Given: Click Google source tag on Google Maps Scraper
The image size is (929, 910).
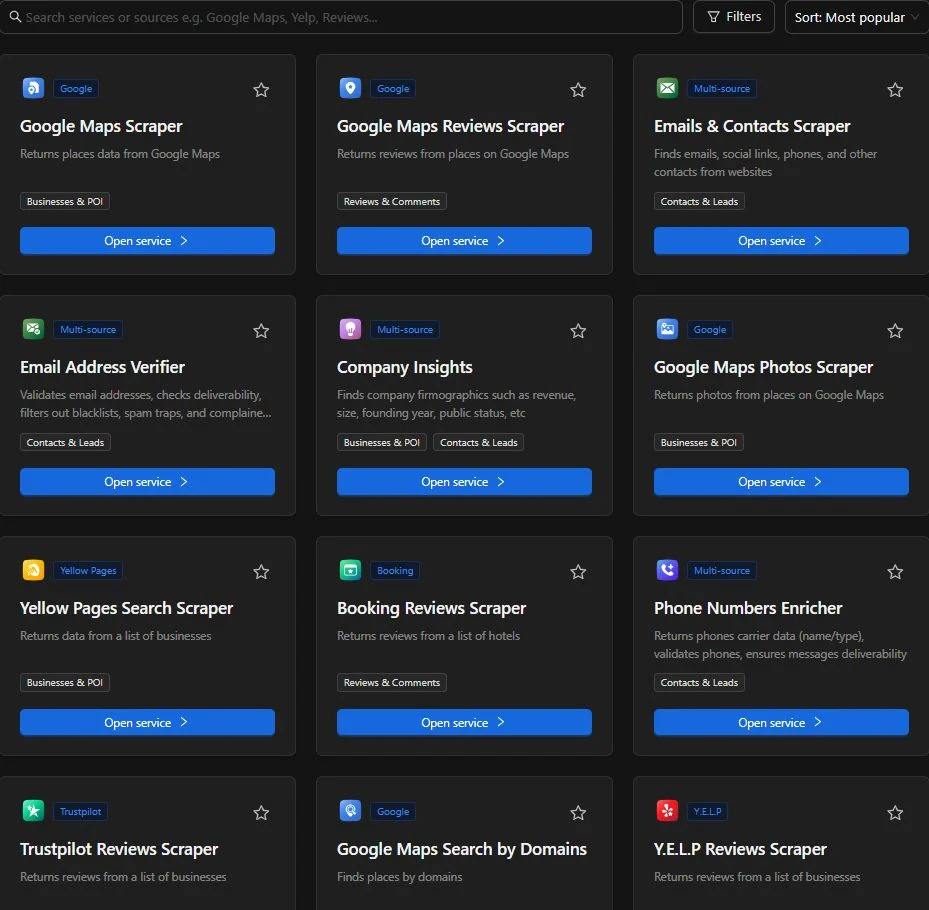Looking at the screenshot, I should [x=76, y=88].
